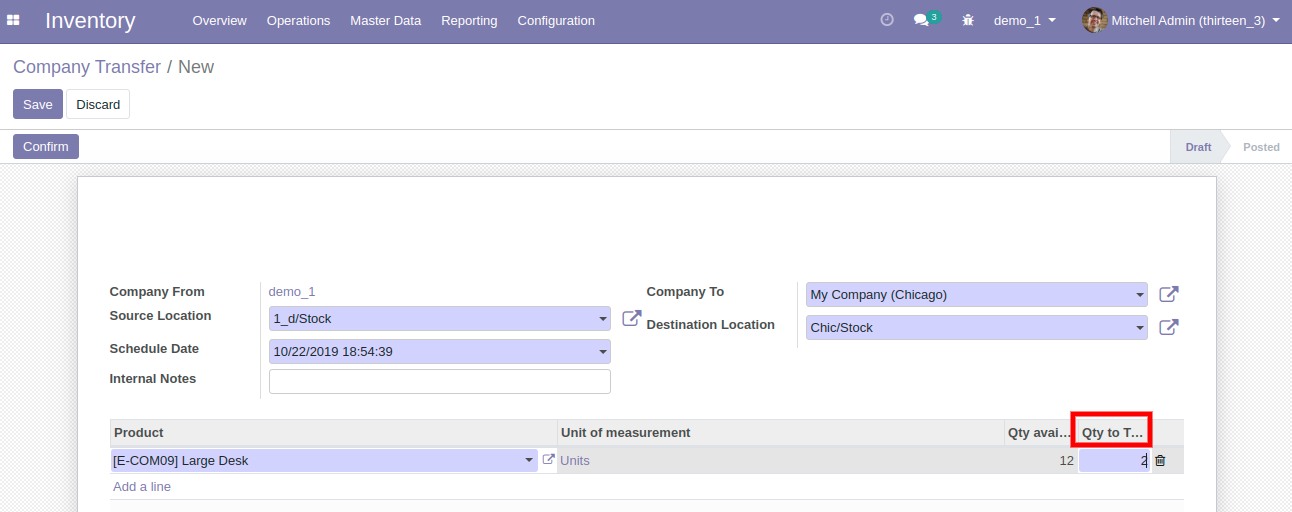Click Mitchell Admin user avatar
The image size is (1292, 512).
pyautogui.click(x=1094, y=20)
